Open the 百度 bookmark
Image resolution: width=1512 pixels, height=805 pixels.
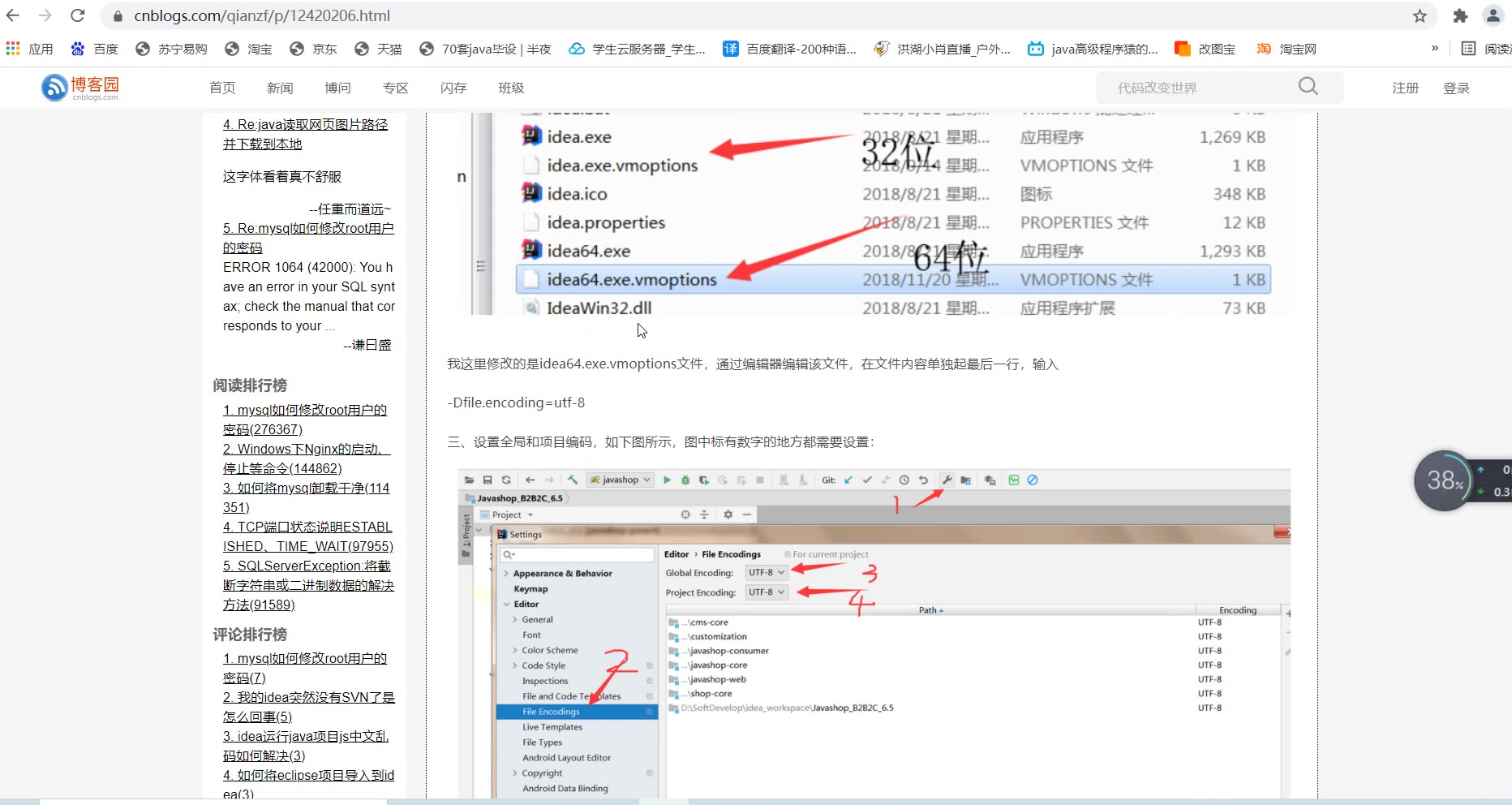[x=95, y=50]
